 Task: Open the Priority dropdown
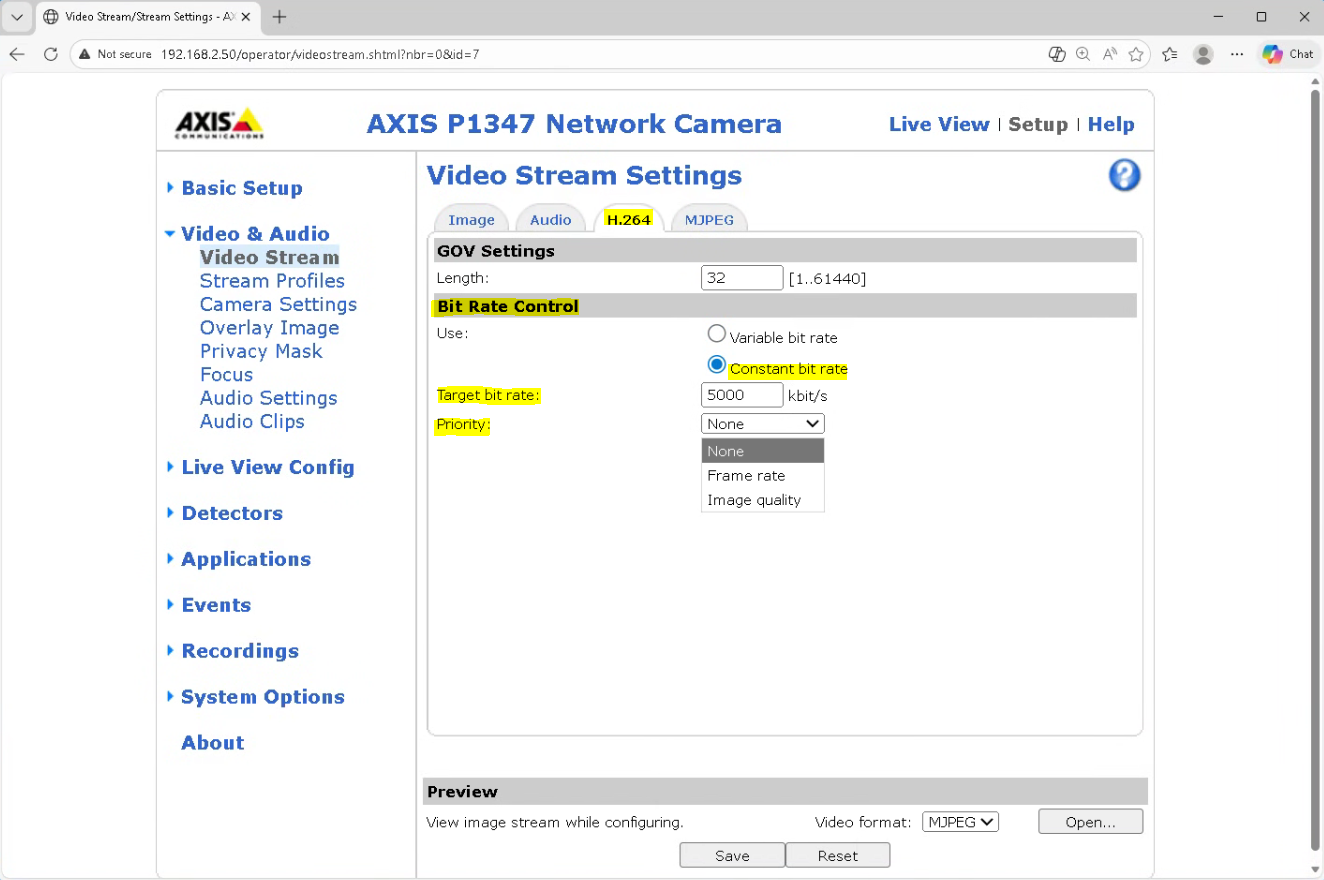click(763, 424)
